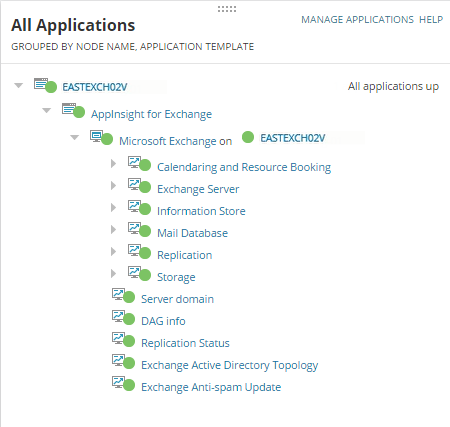Image resolution: width=450 pixels, height=427 pixels.
Task: Open the Help link
Action: tap(431, 20)
